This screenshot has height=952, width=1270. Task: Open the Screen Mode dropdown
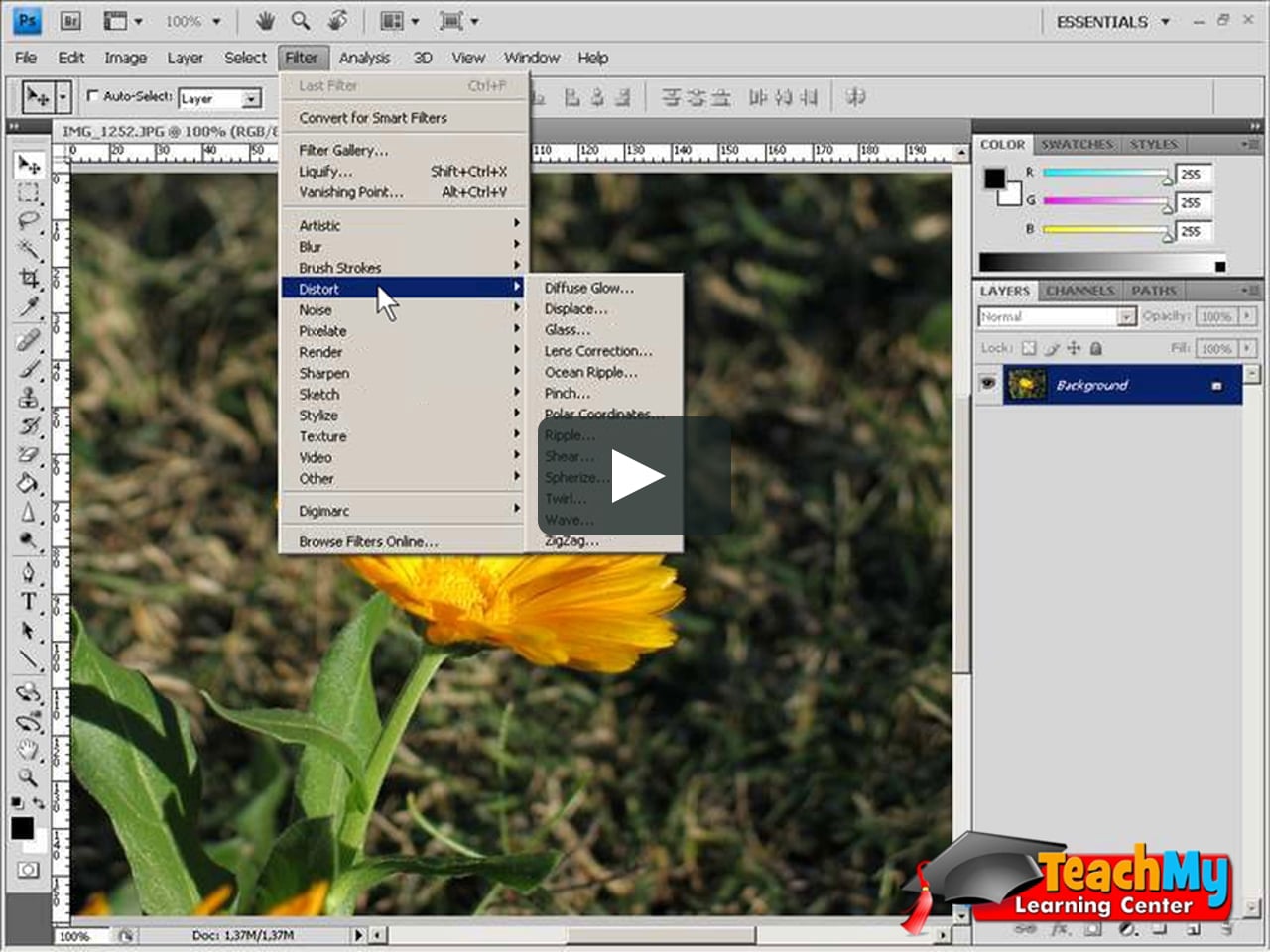click(x=459, y=20)
